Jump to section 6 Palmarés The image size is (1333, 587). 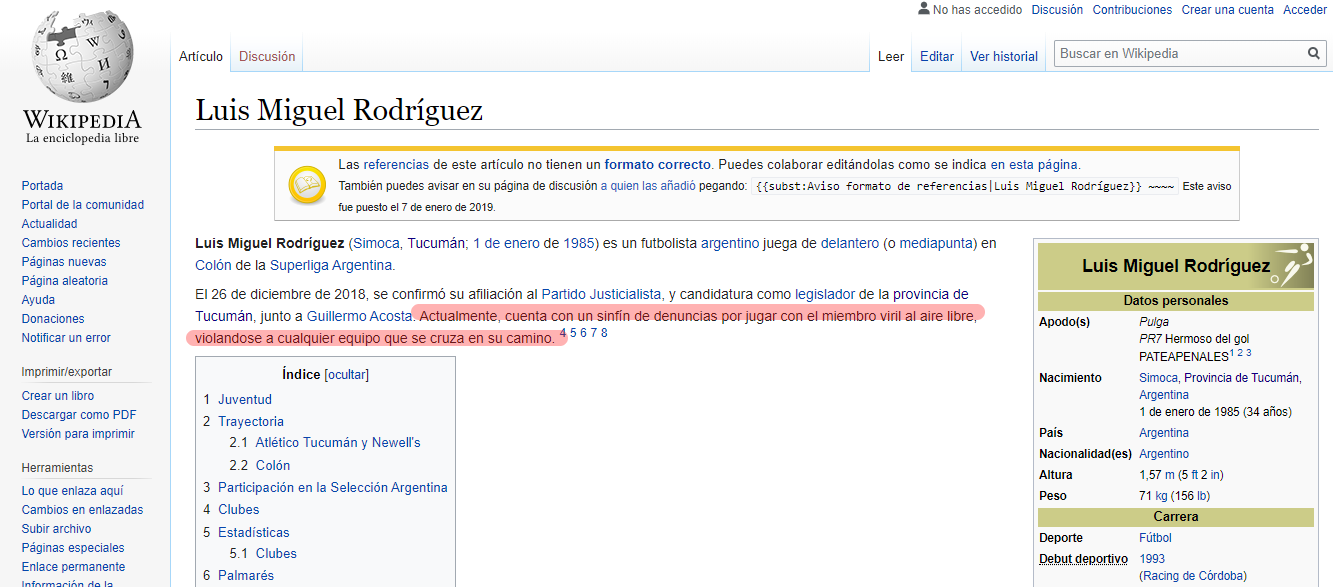pyautogui.click(x=246, y=575)
